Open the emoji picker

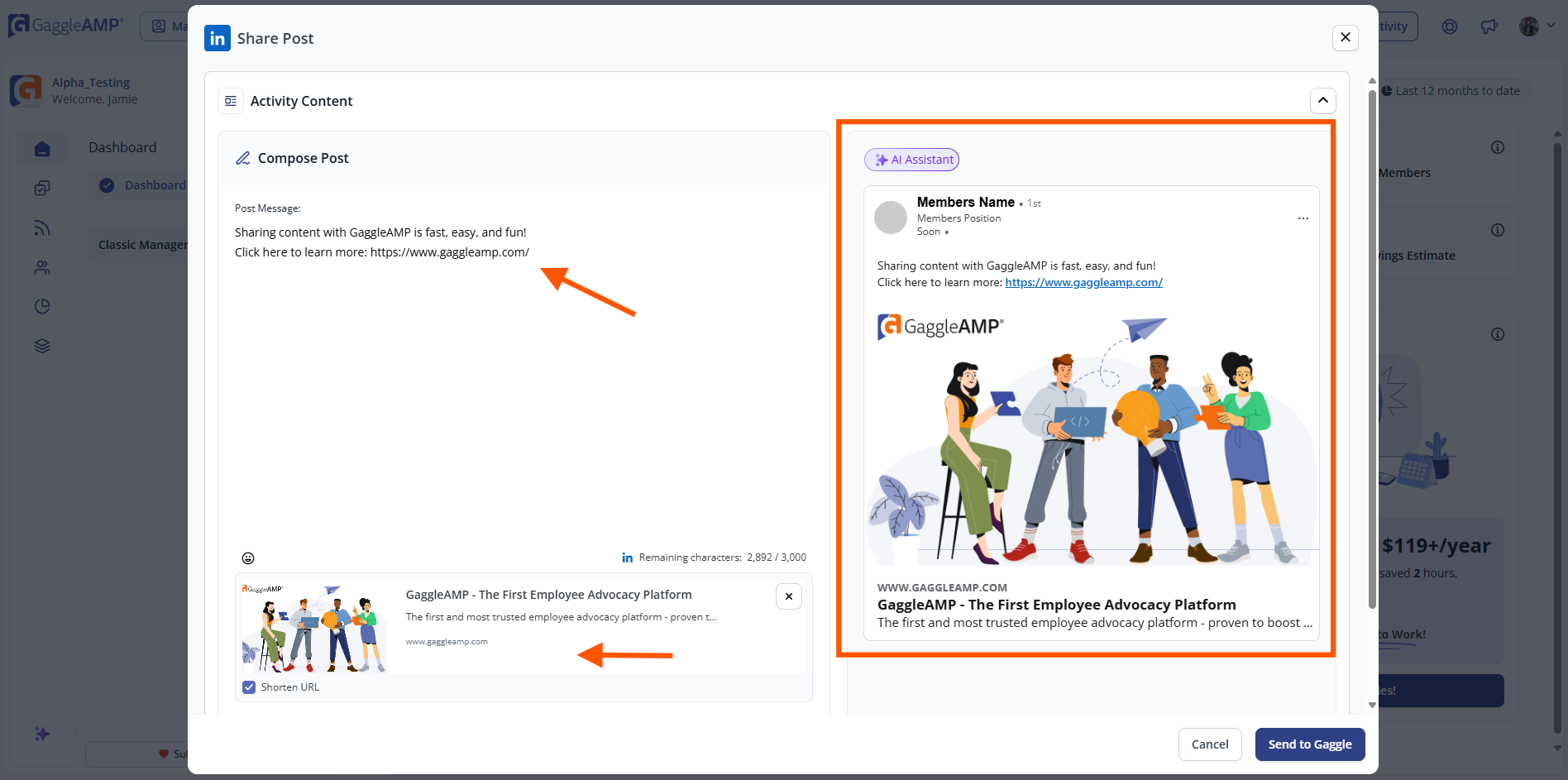pos(248,558)
